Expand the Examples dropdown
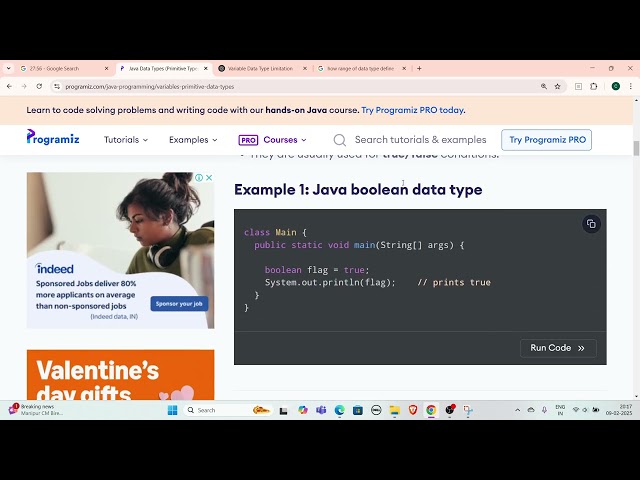 click(x=193, y=140)
